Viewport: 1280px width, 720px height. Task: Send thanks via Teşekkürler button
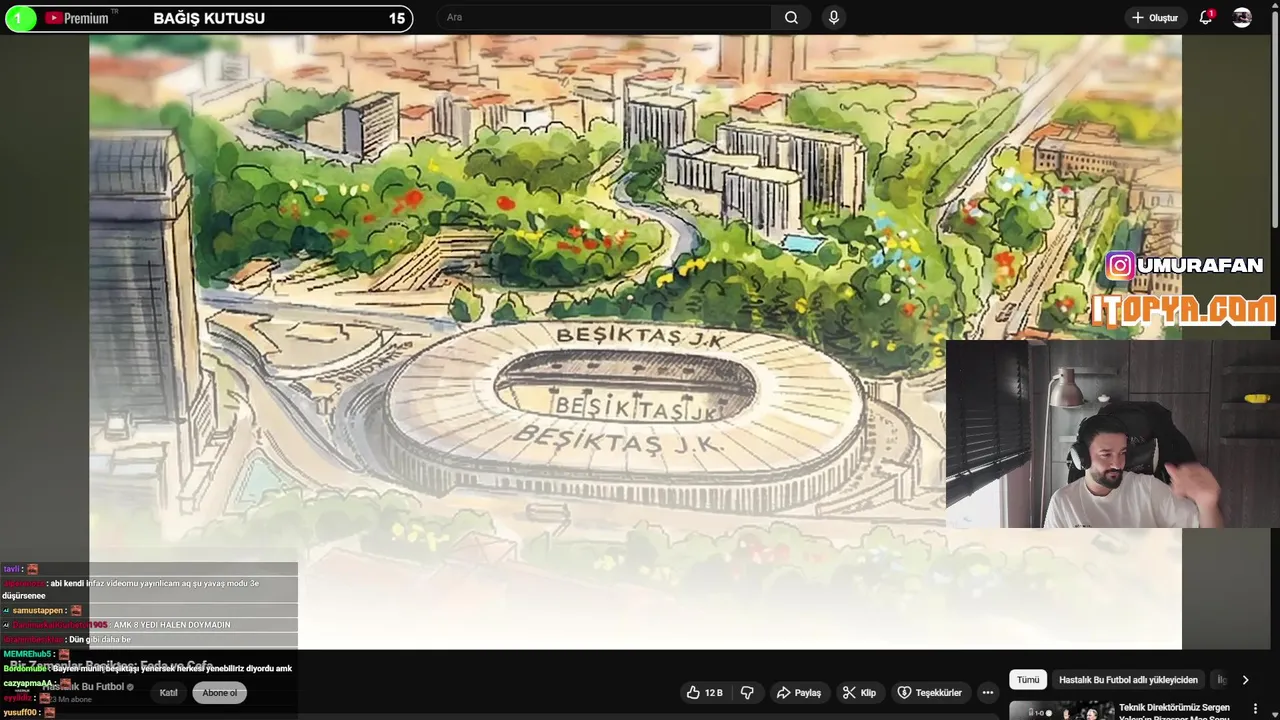[929, 692]
